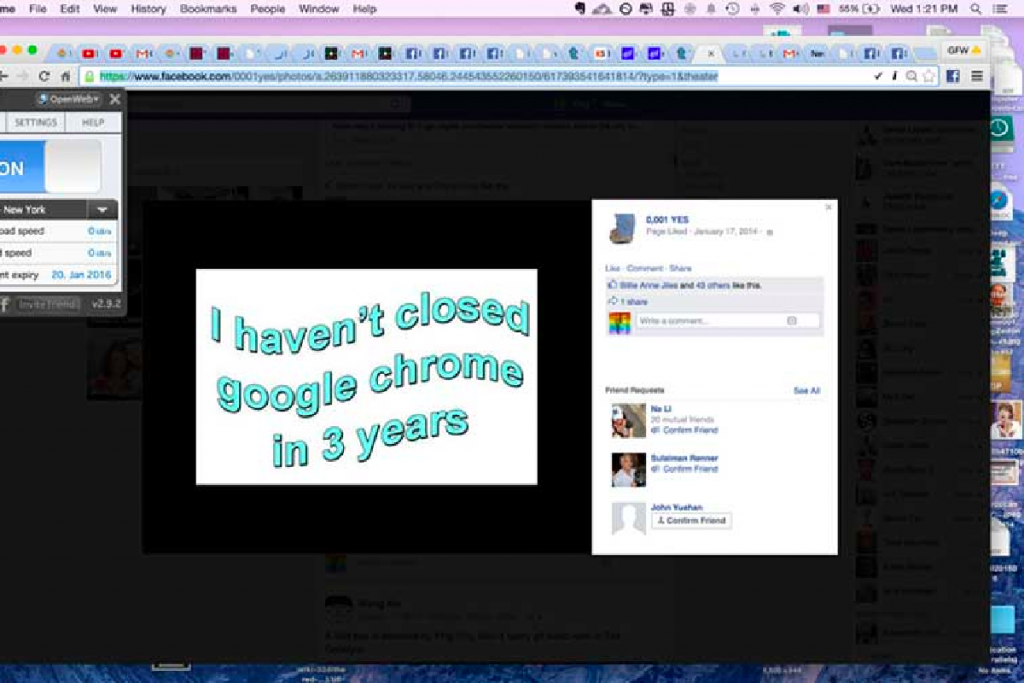Viewport: 1024px width, 683px height.
Task: Open the Edit menu
Action: 70,9
